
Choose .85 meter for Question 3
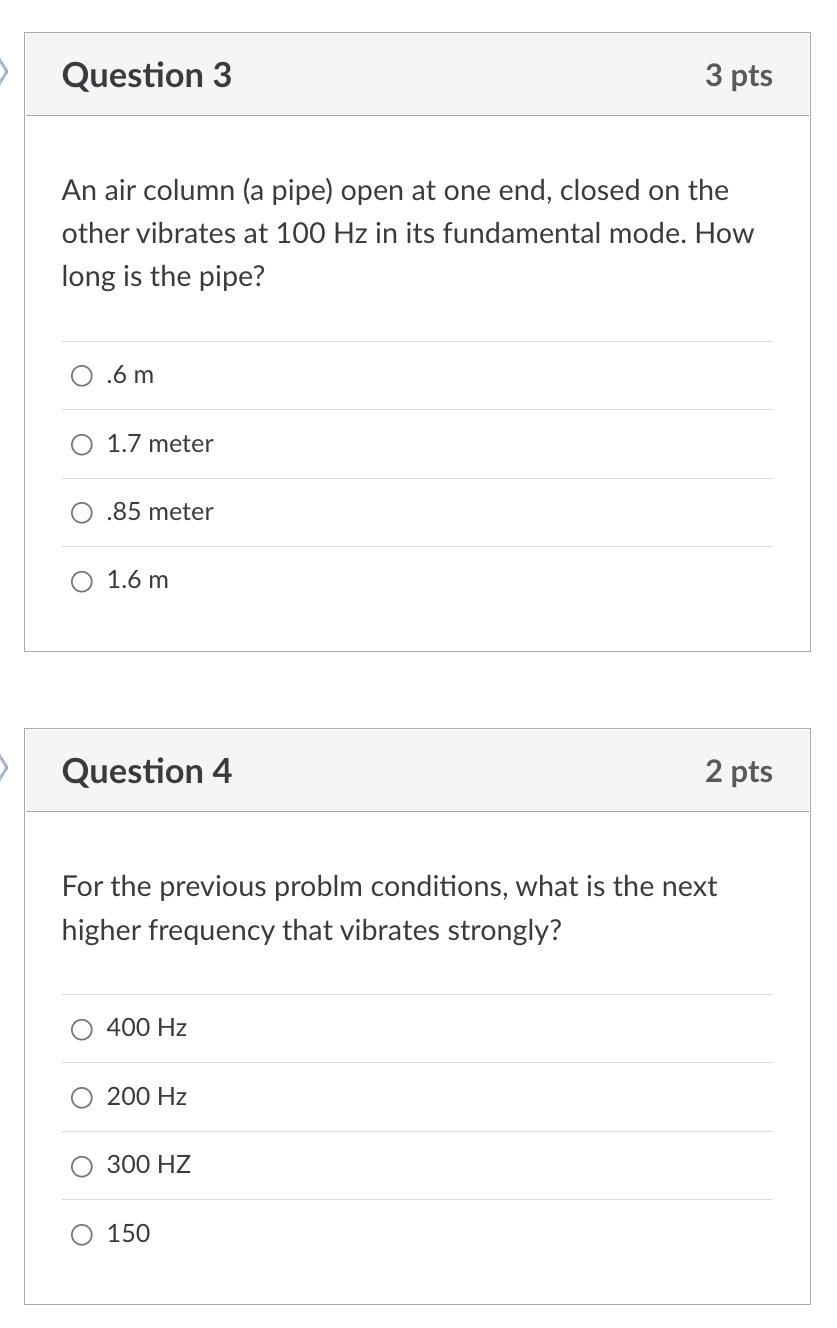click(x=82, y=512)
